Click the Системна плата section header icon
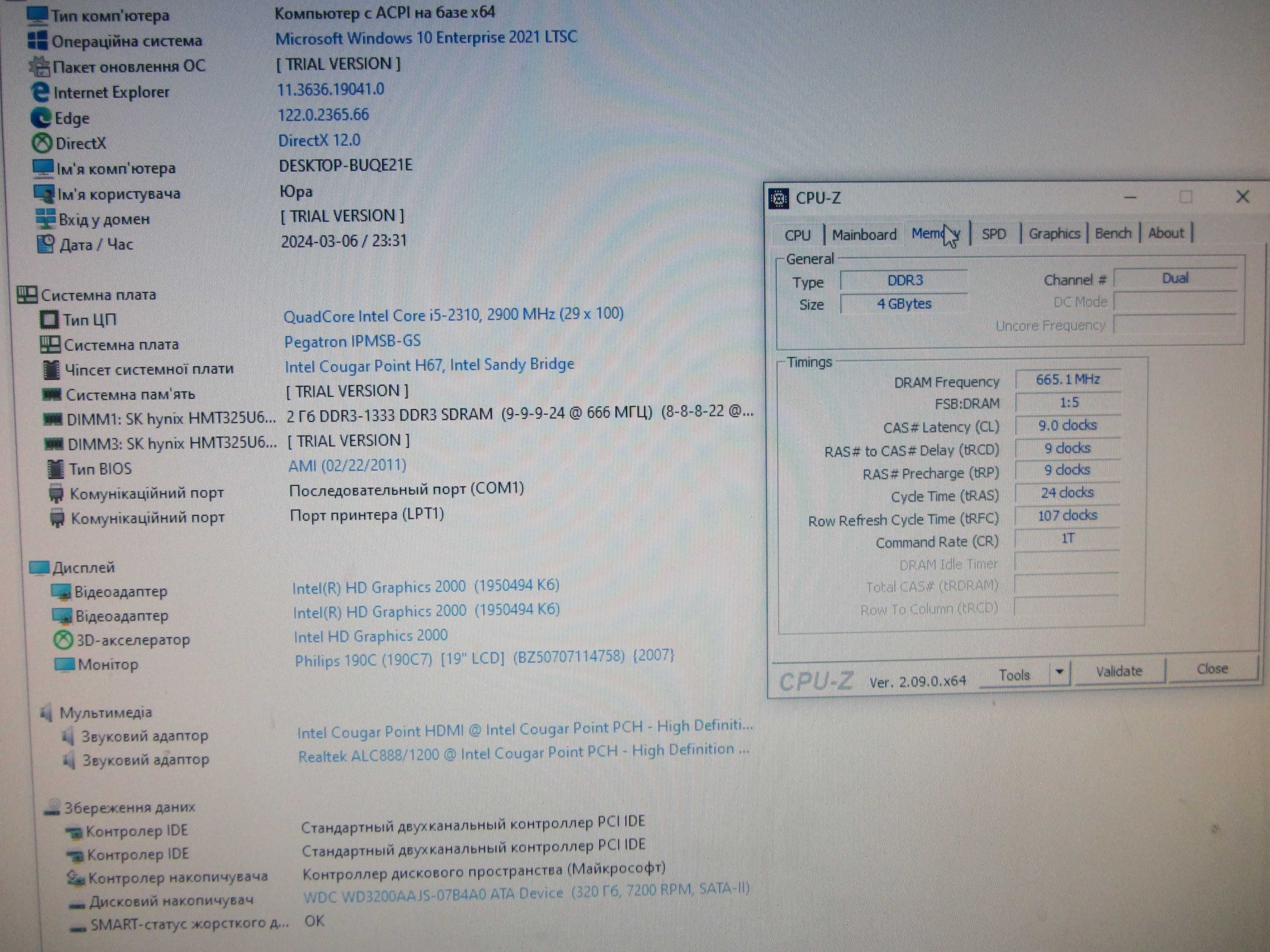The width and height of the screenshot is (1270, 952). pos(27,295)
